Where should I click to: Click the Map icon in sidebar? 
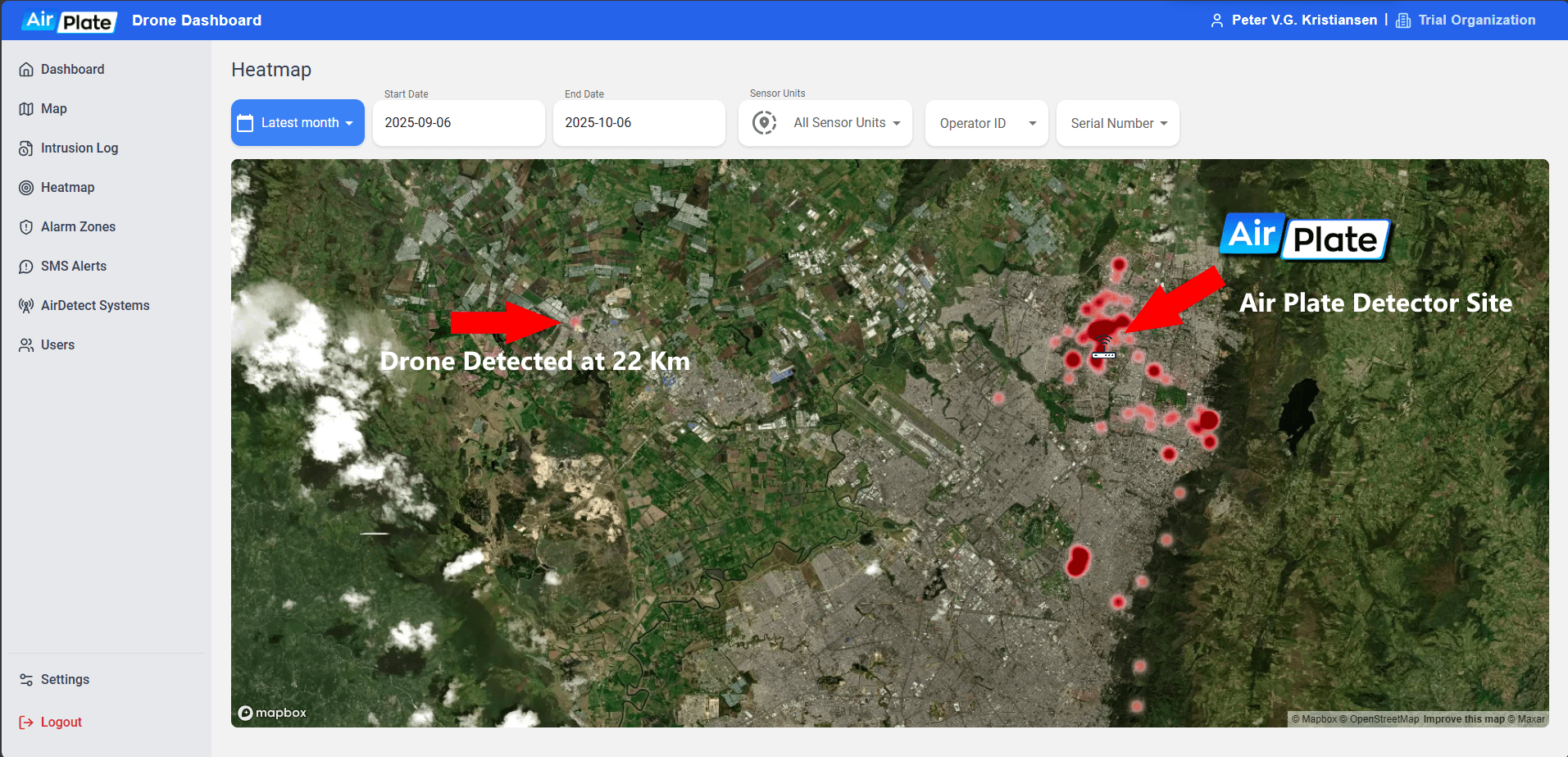(x=26, y=109)
